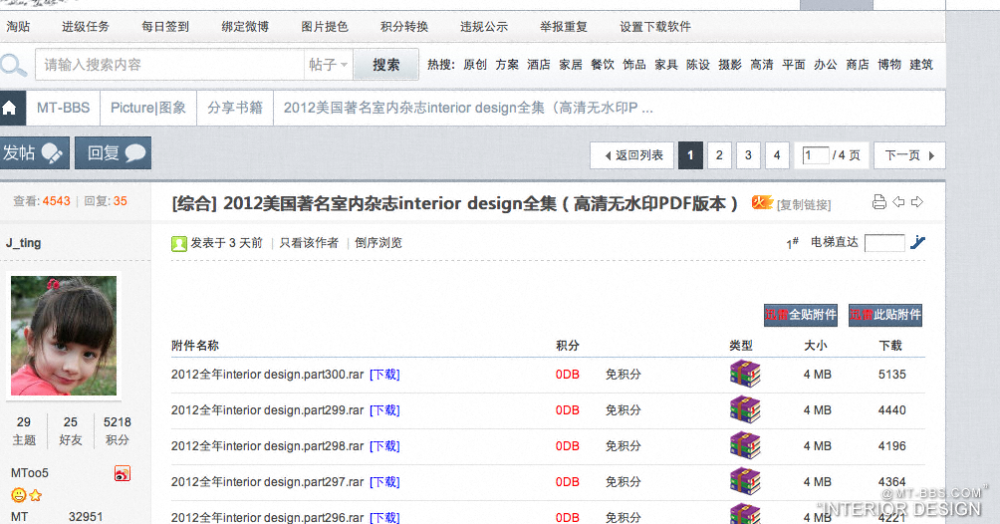Click [下载] for part297.rar

385,482
